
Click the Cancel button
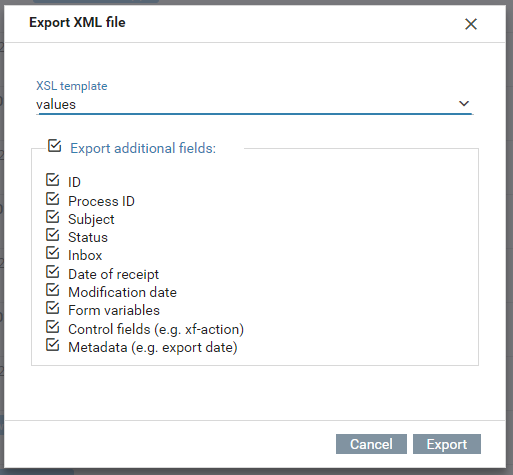click(x=371, y=444)
